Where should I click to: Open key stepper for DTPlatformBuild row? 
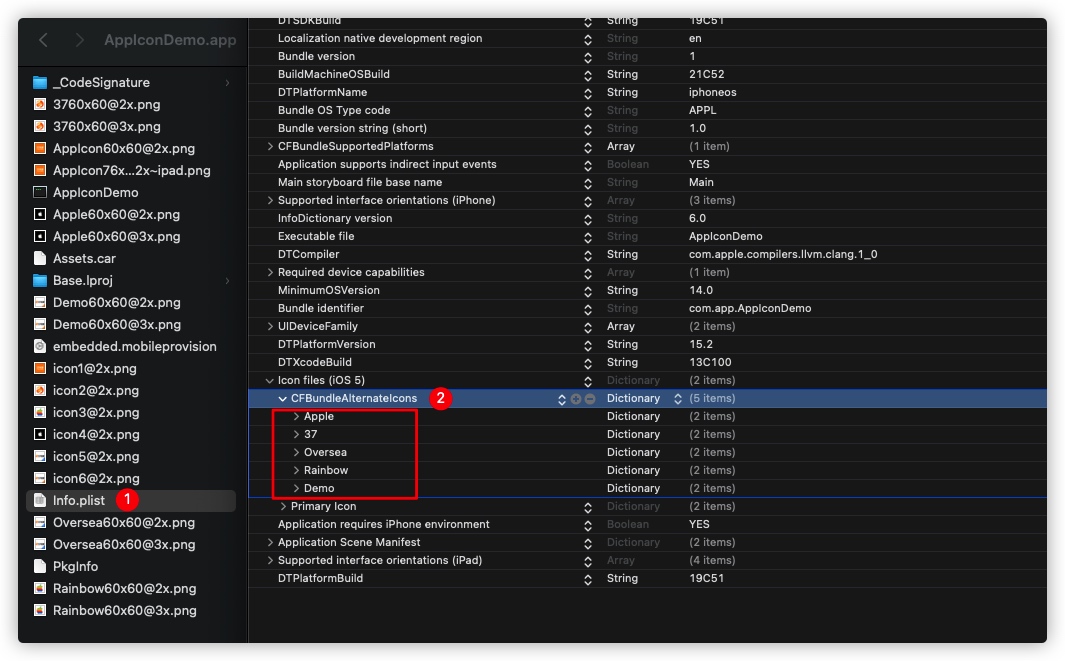[x=588, y=579]
